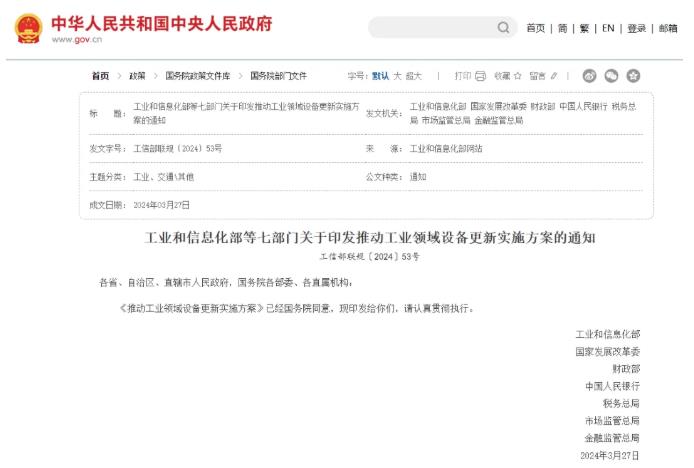Open the EN English version

[x=608, y=28]
